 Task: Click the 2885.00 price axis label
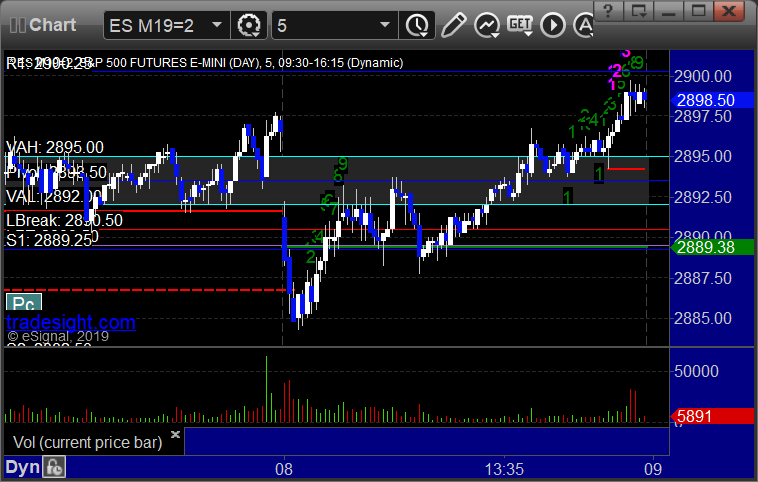click(x=703, y=318)
